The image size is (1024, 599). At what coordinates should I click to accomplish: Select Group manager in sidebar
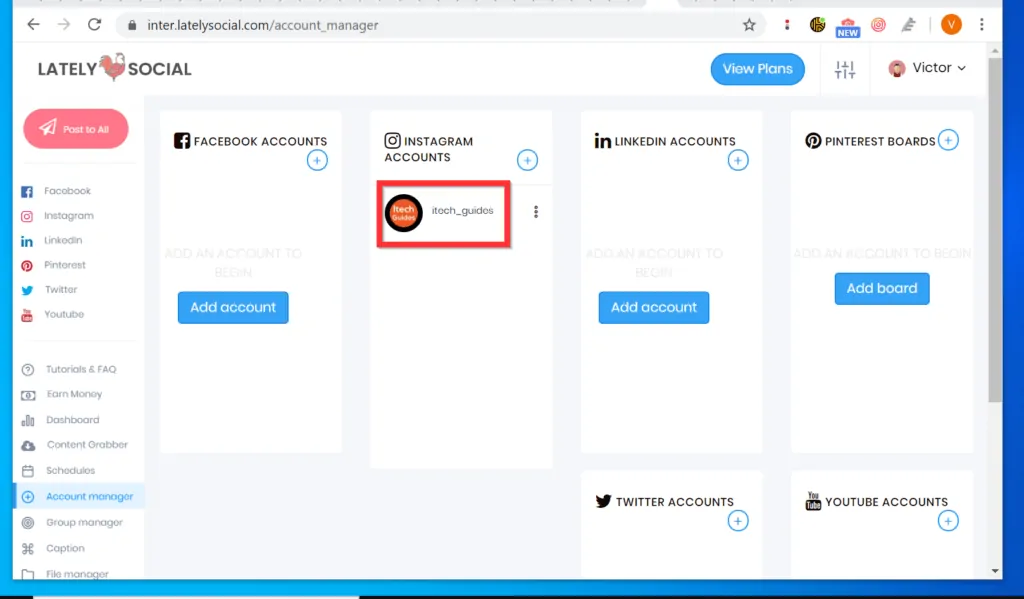(84, 522)
